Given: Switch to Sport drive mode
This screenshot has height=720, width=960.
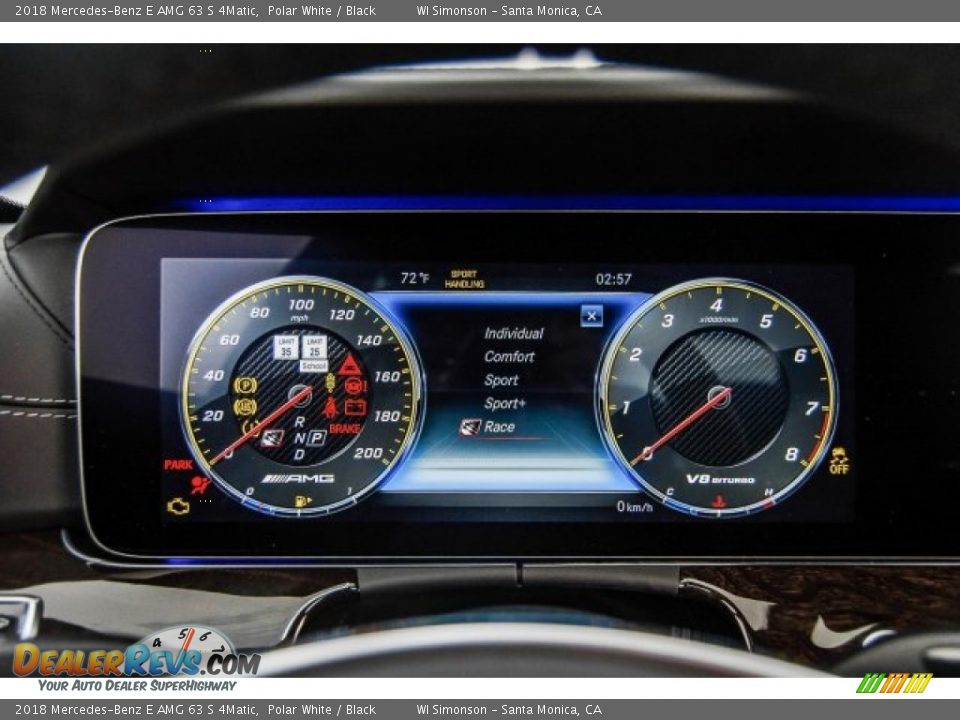Looking at the screenshot, I should pos(501,380).
